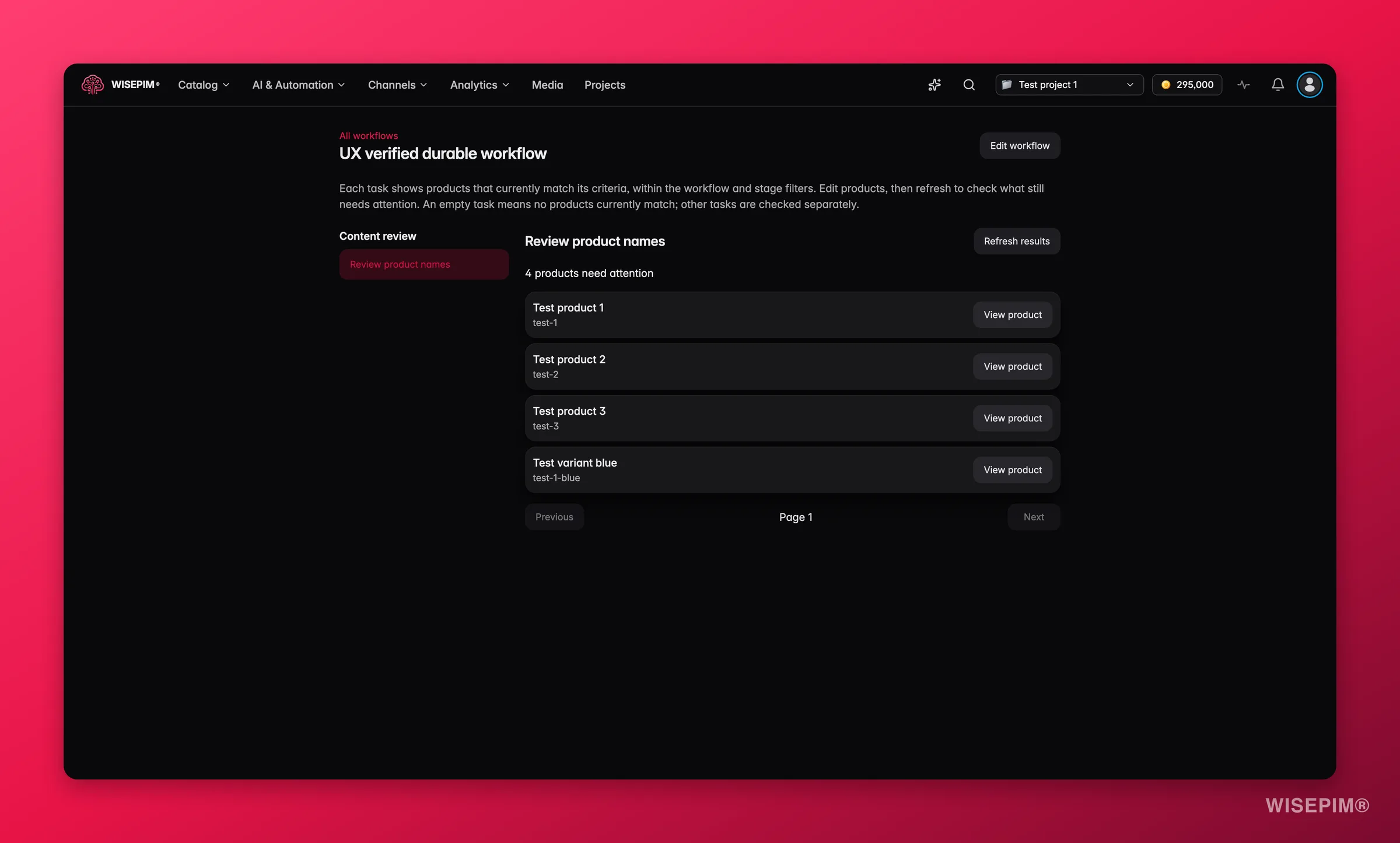Click the UX verified durable workflow title
The height and width of the screenshot is (843, 1400).
tap(443, 153)
